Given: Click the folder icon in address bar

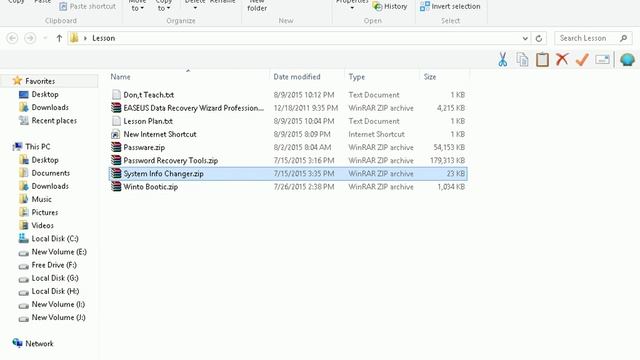Looking at the screenshot, I should (x=74, y=38).
